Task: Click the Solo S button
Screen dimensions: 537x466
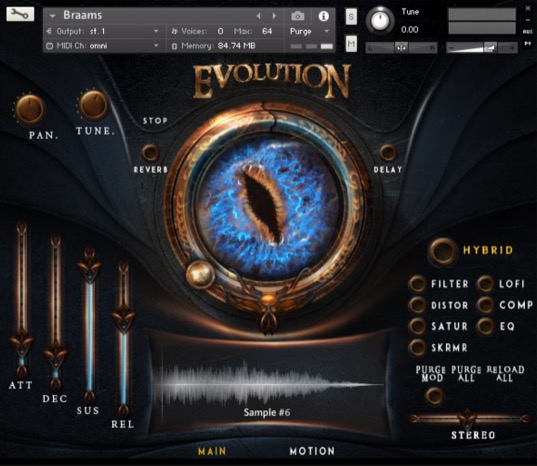Action: [x=351, y=16]
